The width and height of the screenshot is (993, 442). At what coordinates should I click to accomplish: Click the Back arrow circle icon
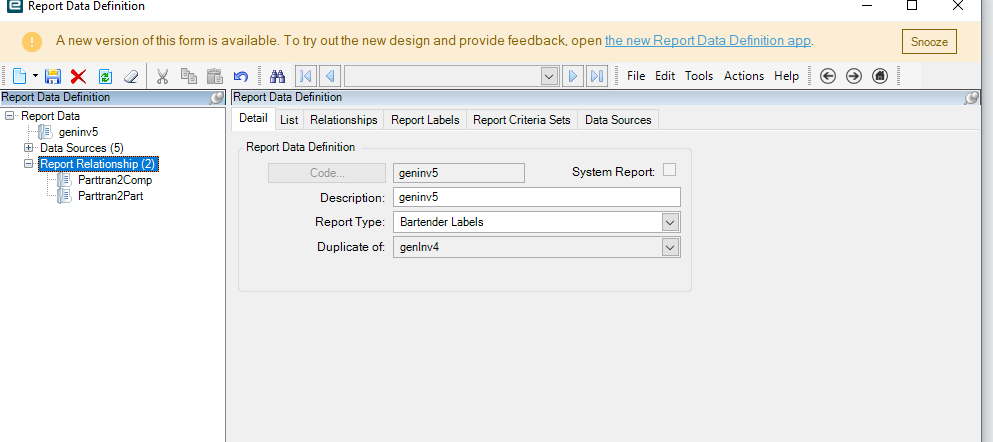pos(828,76)
